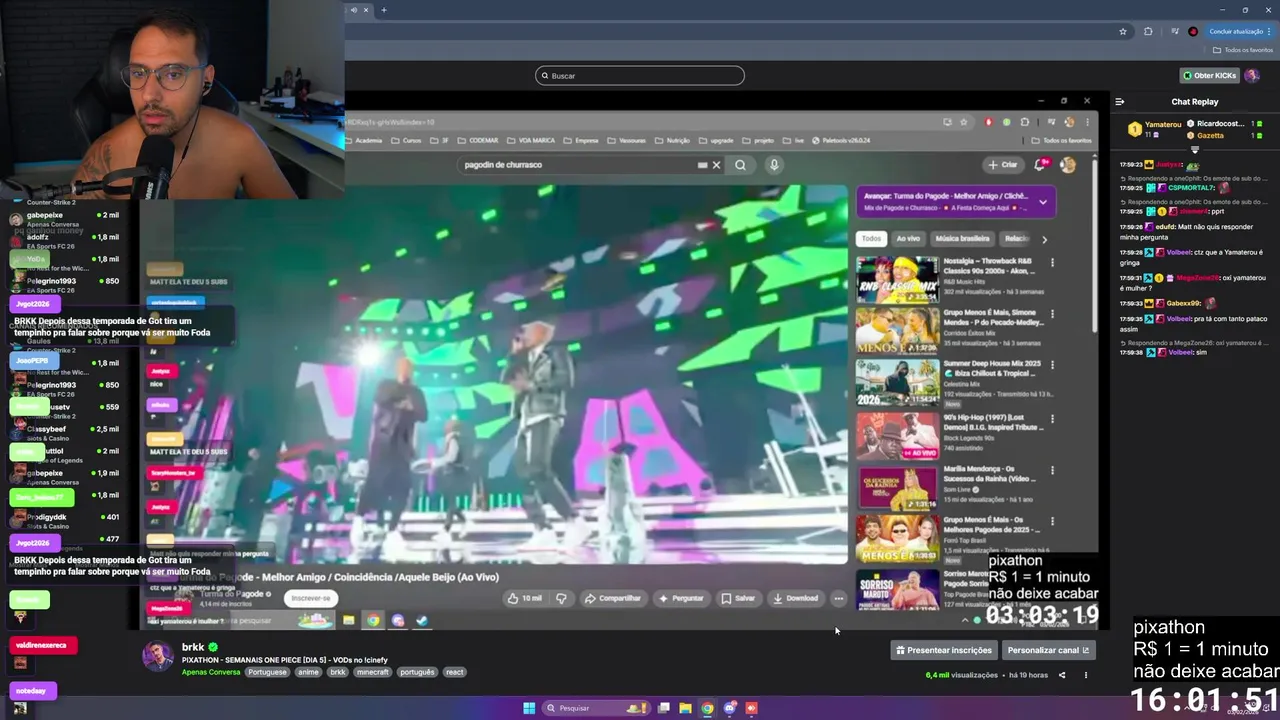
Task: Open the Chrome extensions puzzle icon
Action: 1148,31
